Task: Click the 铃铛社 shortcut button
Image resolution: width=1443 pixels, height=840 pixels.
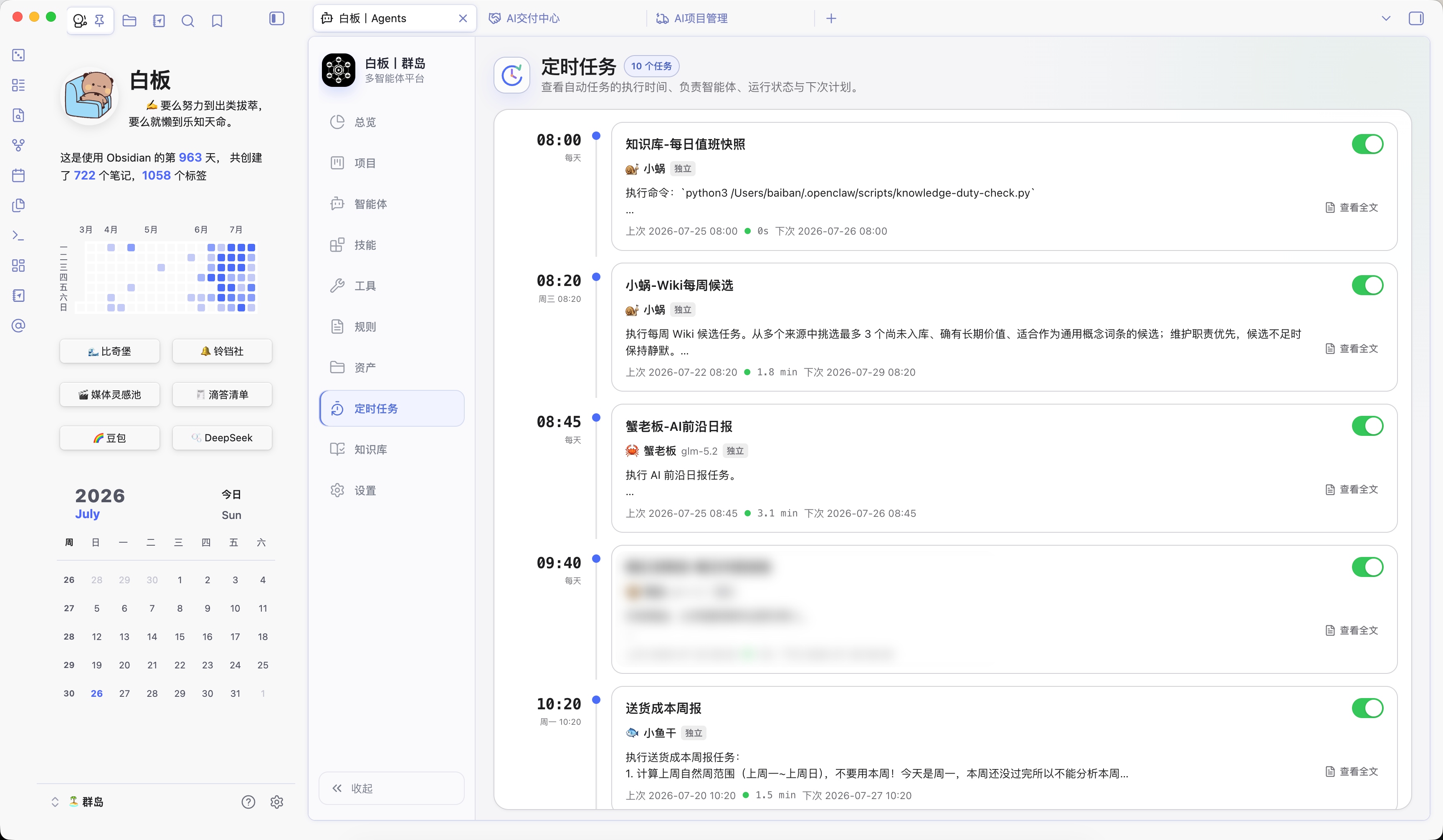Action: (222, 351)
